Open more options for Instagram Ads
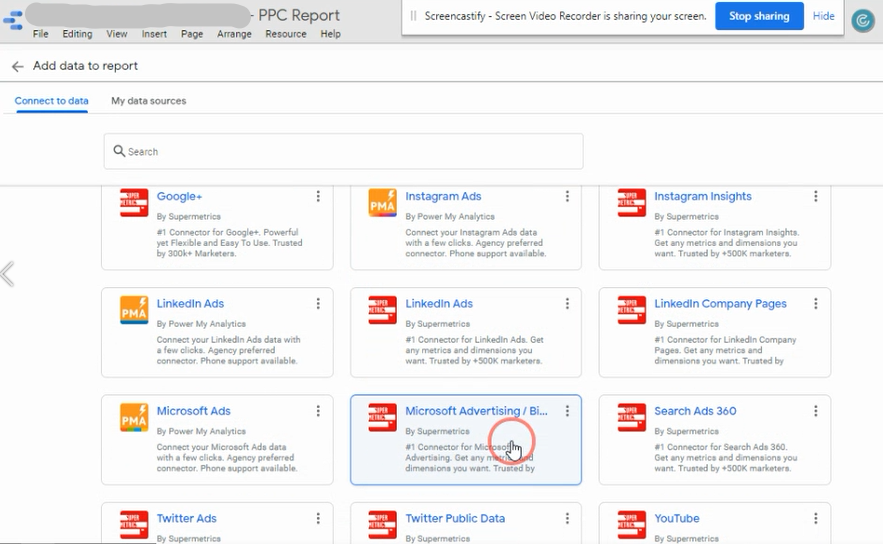The height and width of the screenshot is (544, 883). click(x=567, y=196)
